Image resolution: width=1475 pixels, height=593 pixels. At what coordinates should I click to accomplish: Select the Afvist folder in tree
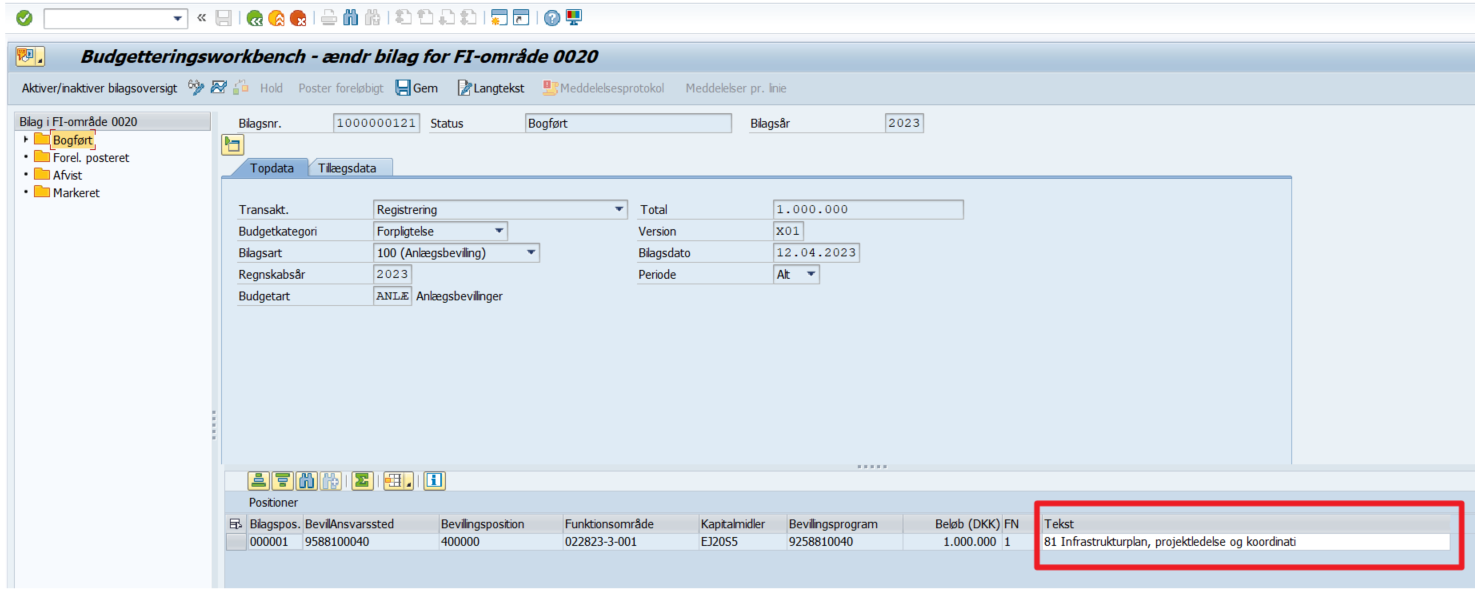point(67,175)
